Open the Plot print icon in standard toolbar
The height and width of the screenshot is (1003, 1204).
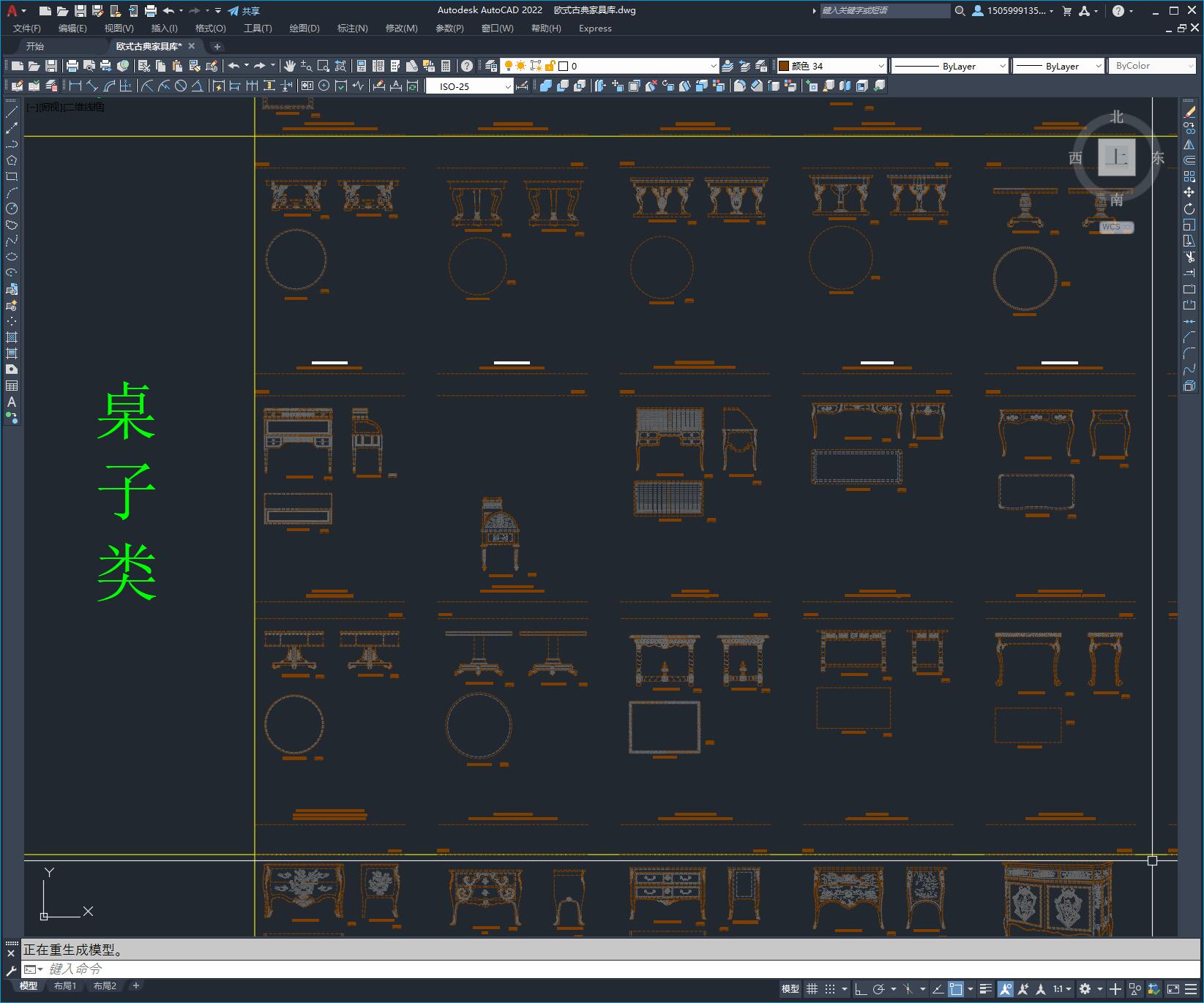[72, 66]
